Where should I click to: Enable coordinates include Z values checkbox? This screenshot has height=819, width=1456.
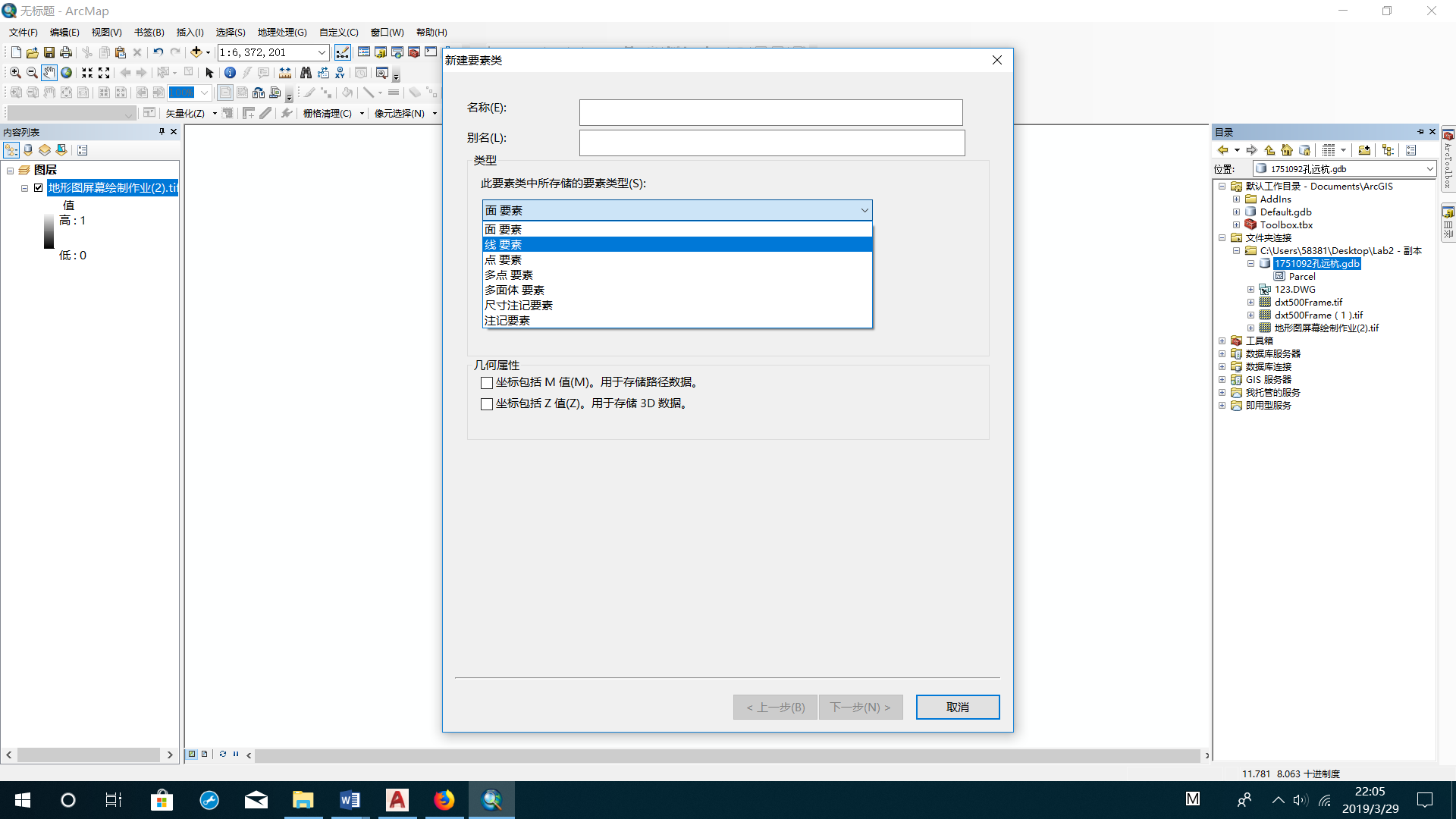487,404
